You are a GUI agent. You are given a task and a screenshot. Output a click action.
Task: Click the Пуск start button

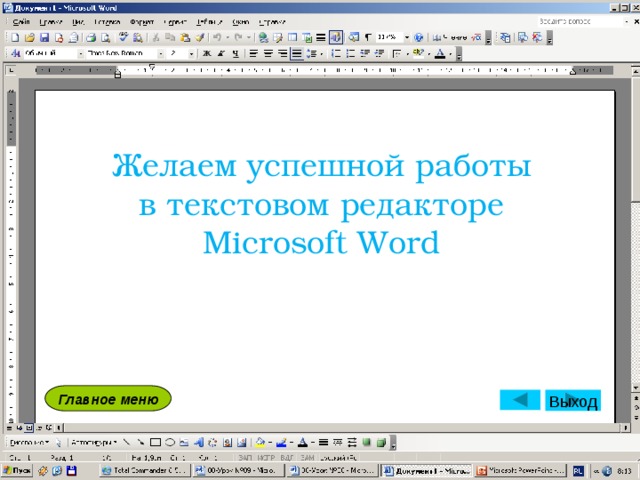coord(17,471)
